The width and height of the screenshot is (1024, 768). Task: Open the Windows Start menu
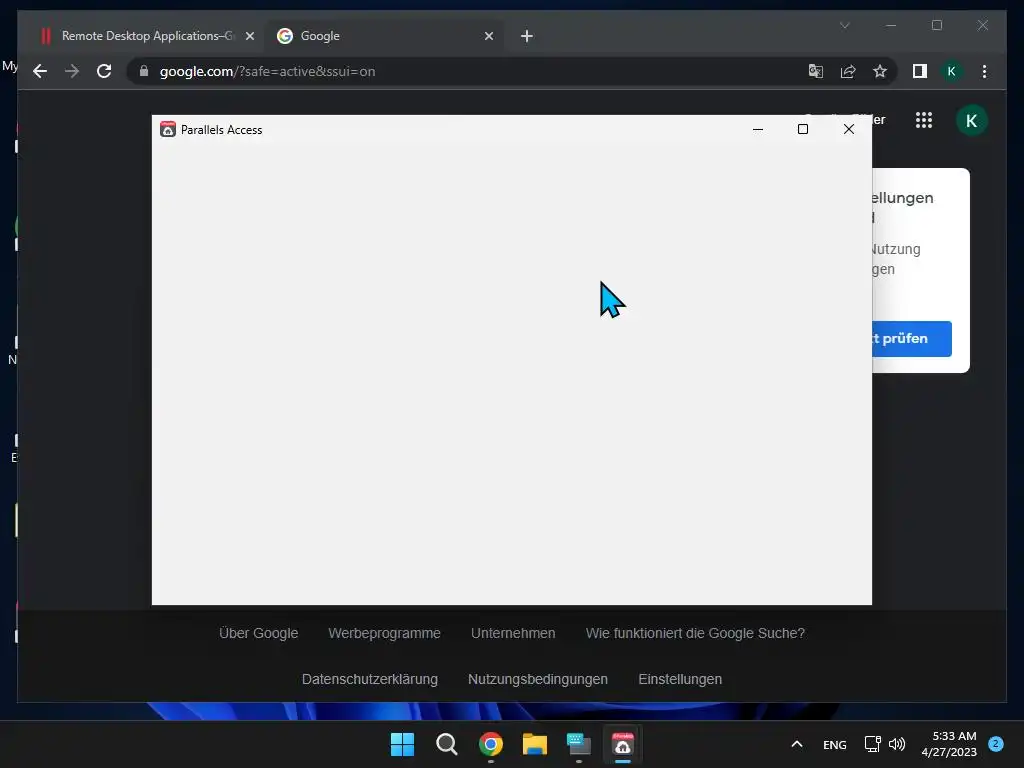click(402, 744)
